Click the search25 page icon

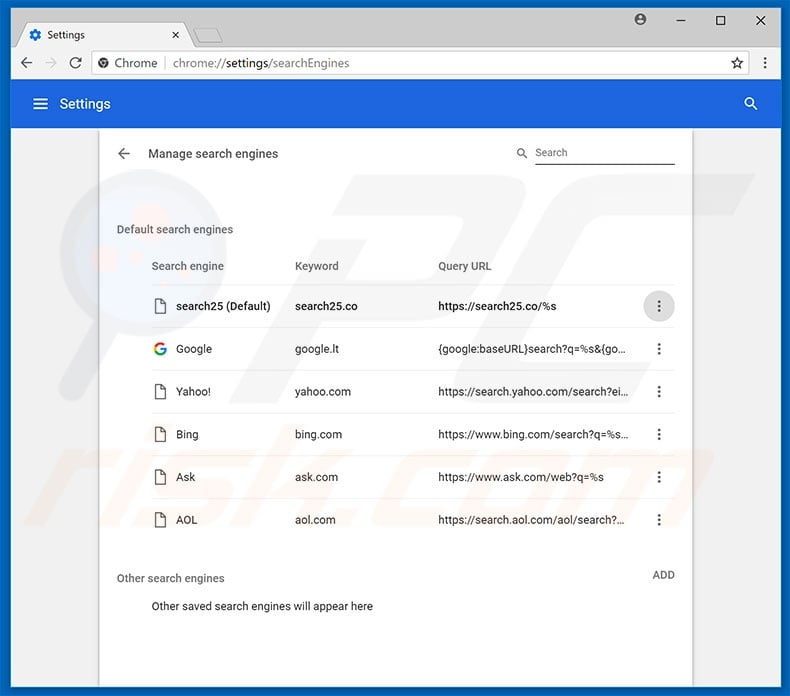[160, 306]
